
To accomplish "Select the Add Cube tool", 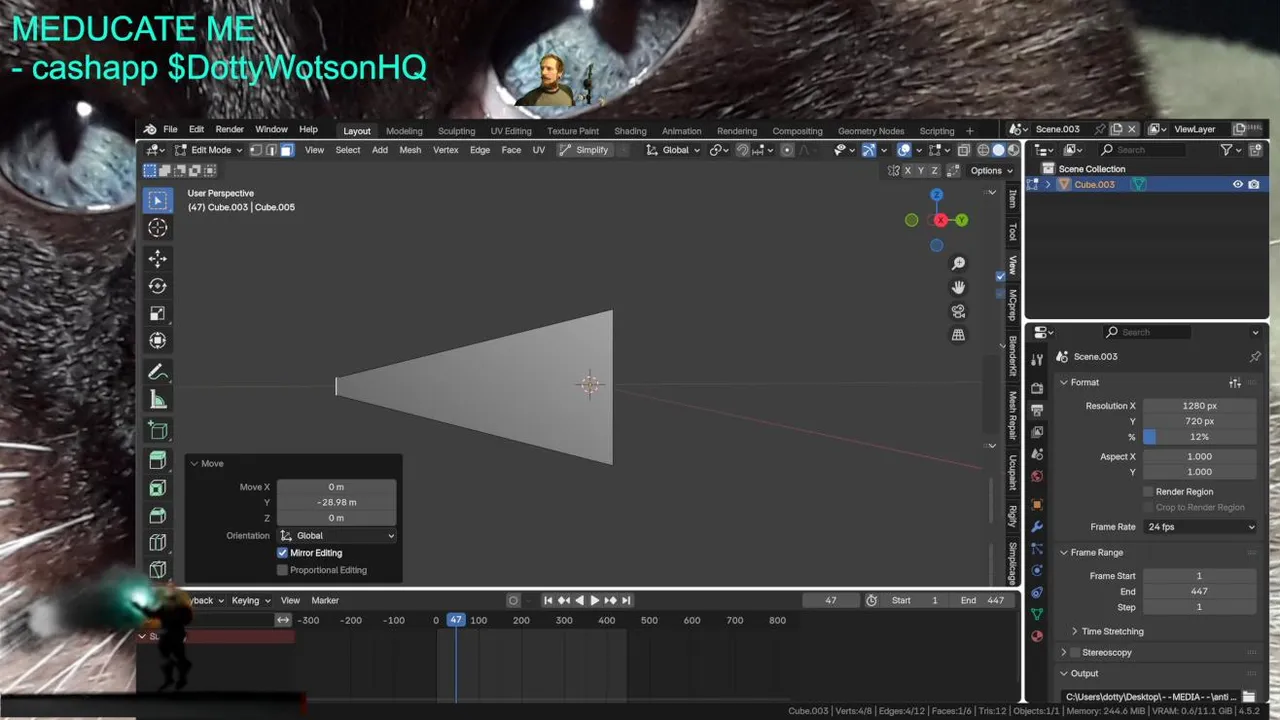I will [x=157, y=430].
